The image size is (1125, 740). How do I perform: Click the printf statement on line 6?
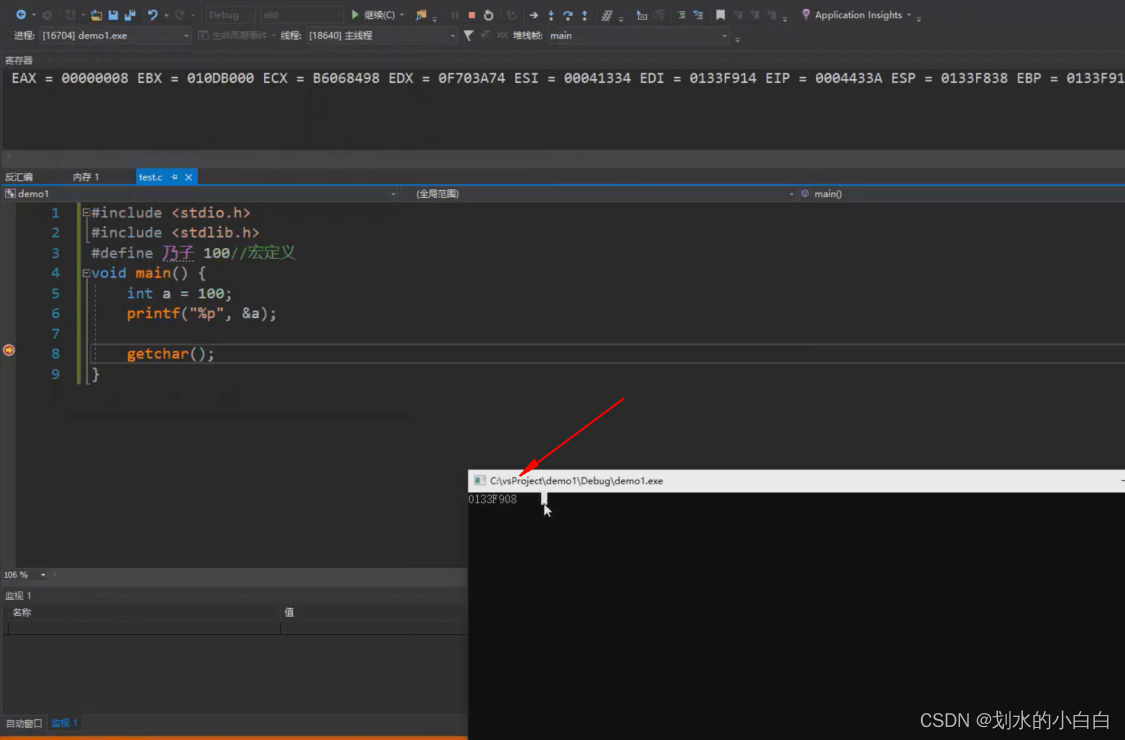[x=202, y=314]
